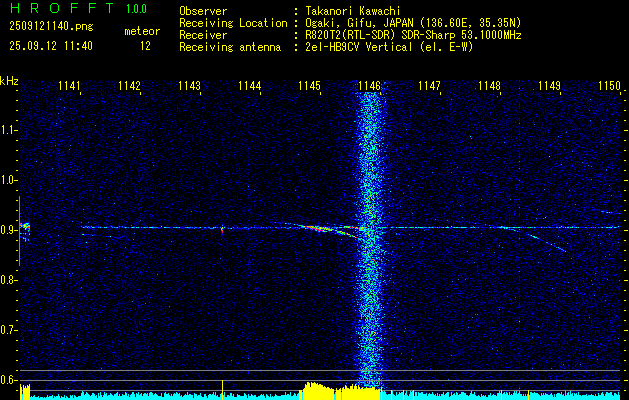Click the Receiving antenna 2el-HB9CV text
This screenshot has height=400, width=629.
pyautogui.click(x=387, y=47)
